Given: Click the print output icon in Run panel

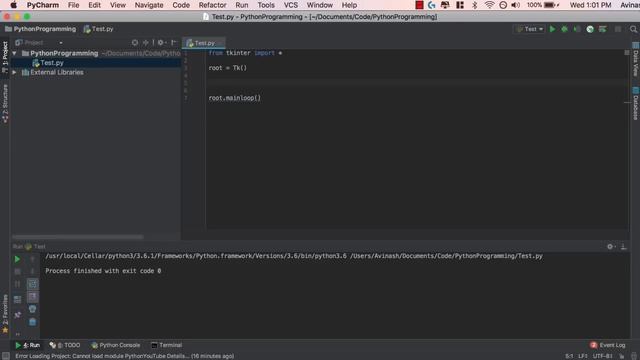Looking at the screenshot, I should point(33,309).
